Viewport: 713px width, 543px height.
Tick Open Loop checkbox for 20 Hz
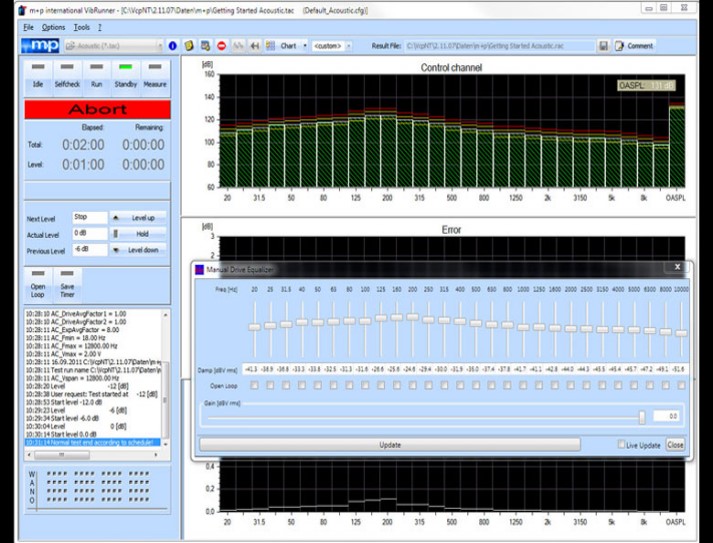pos(255,385)
